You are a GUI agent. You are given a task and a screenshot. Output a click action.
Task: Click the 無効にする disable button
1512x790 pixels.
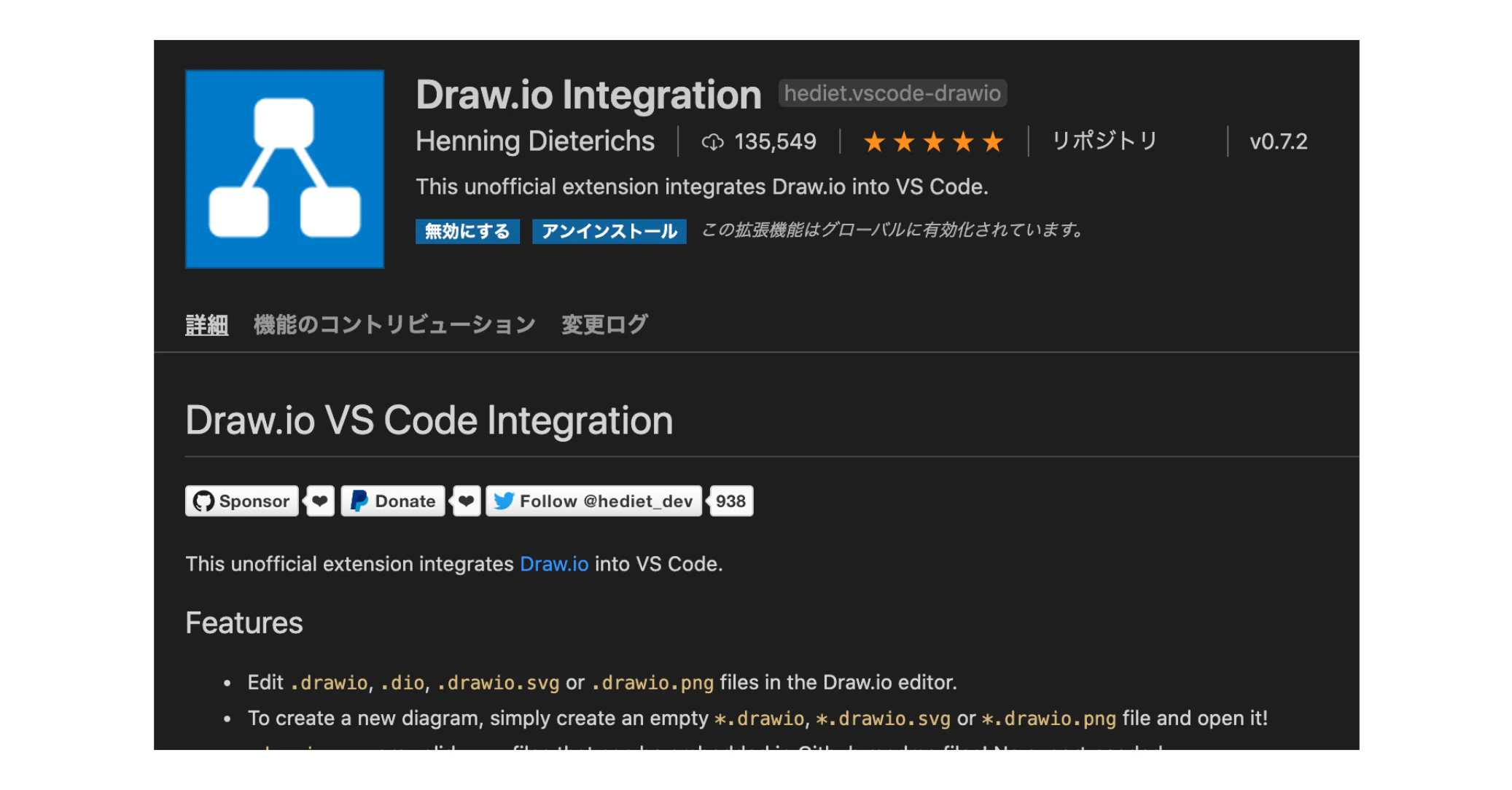pyautogui.click(x=467, y=232)
